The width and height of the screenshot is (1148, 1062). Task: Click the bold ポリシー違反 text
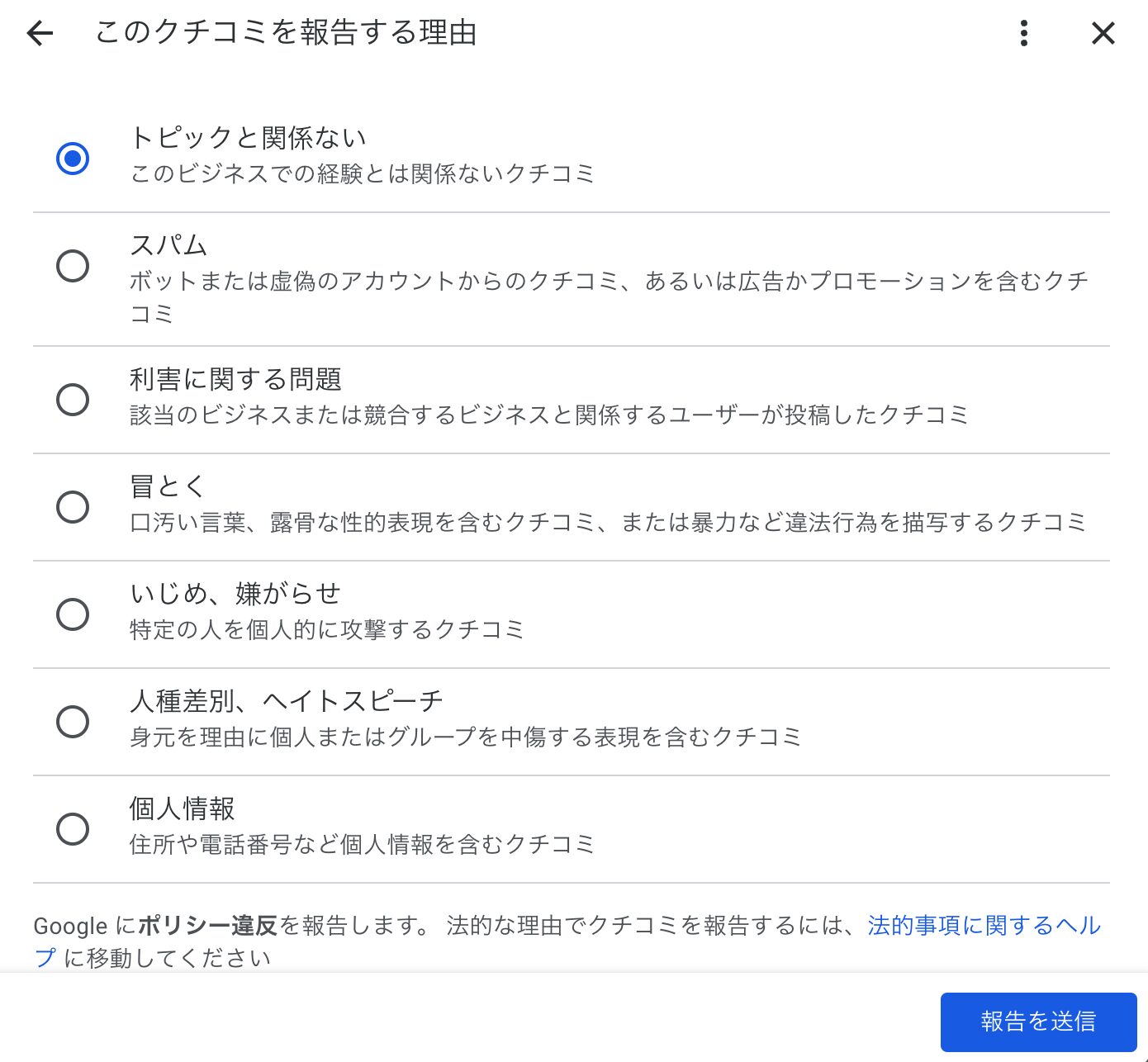click(209, 926)
